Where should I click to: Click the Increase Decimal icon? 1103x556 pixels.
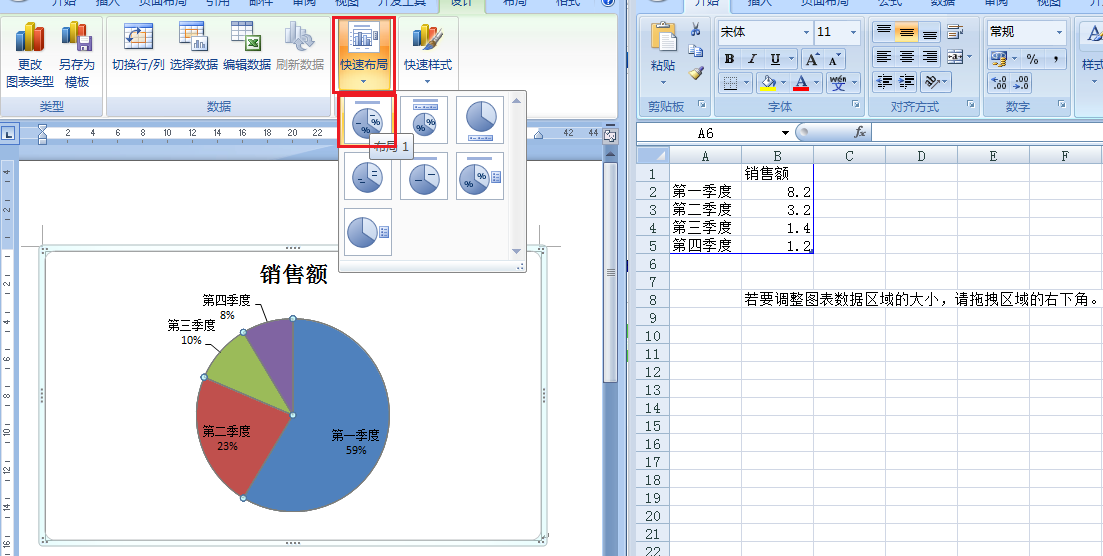tap(998, 83)
